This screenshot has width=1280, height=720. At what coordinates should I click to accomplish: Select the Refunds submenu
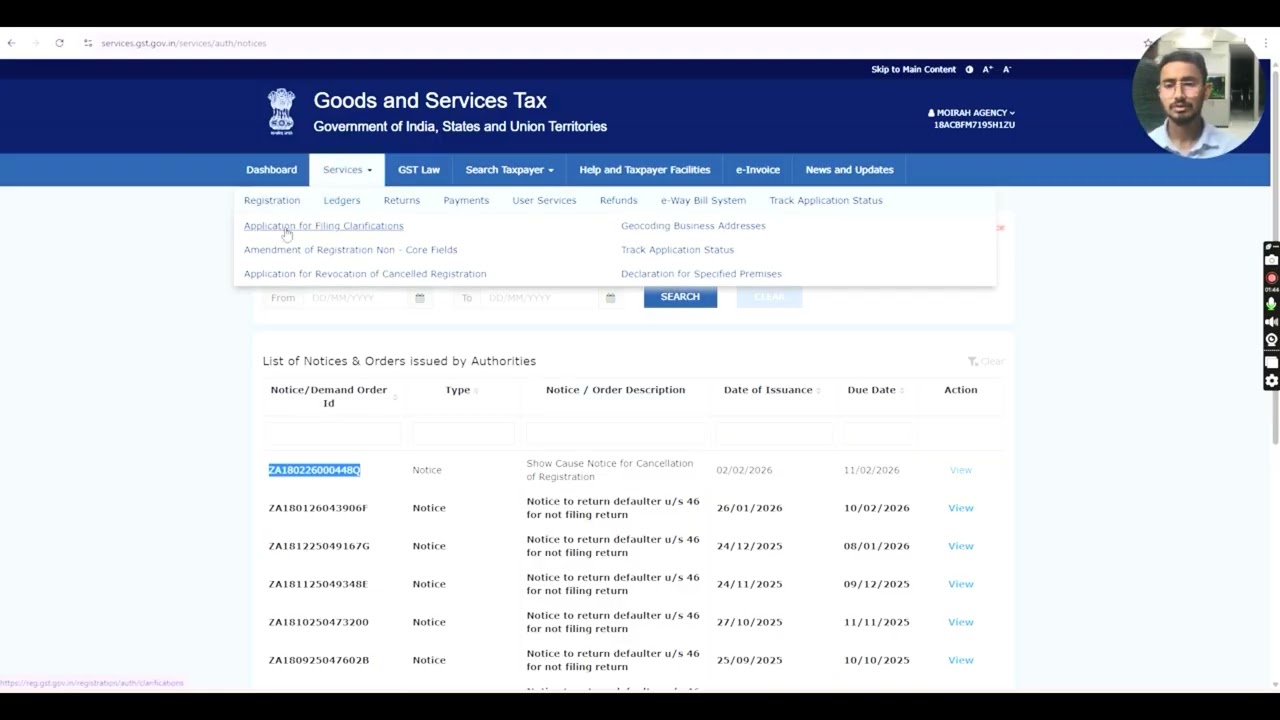pyautogui.click(x=618, y=201)
